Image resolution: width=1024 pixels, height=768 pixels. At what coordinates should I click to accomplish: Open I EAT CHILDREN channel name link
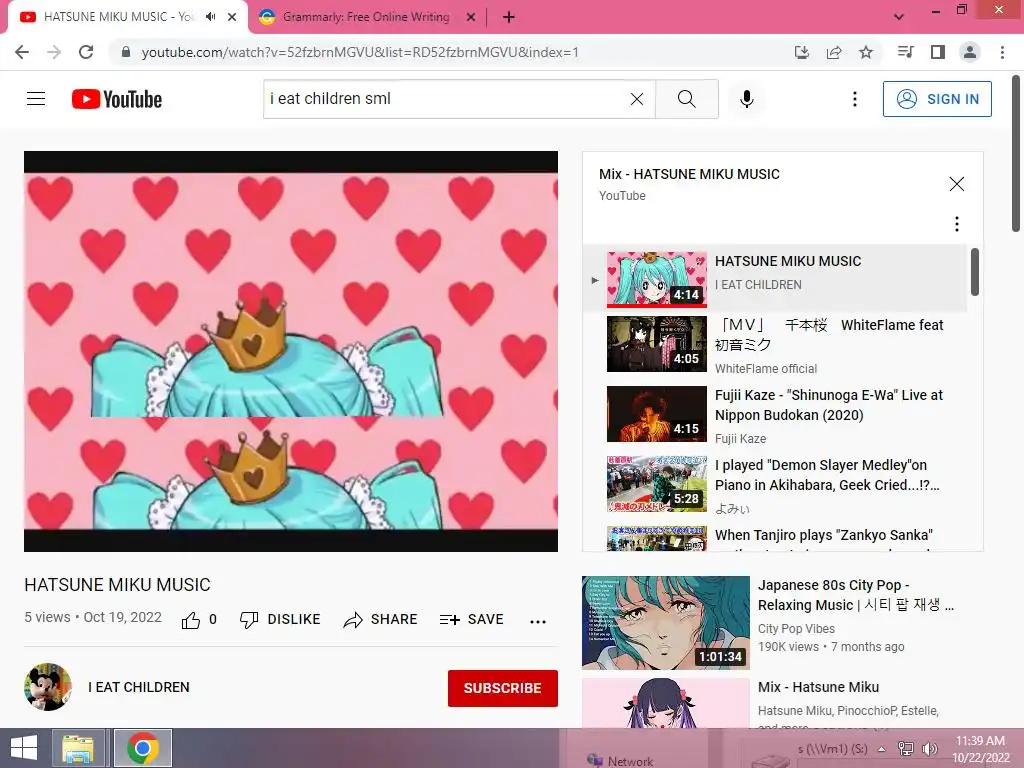pyautogui.click(x=139, y=687)
